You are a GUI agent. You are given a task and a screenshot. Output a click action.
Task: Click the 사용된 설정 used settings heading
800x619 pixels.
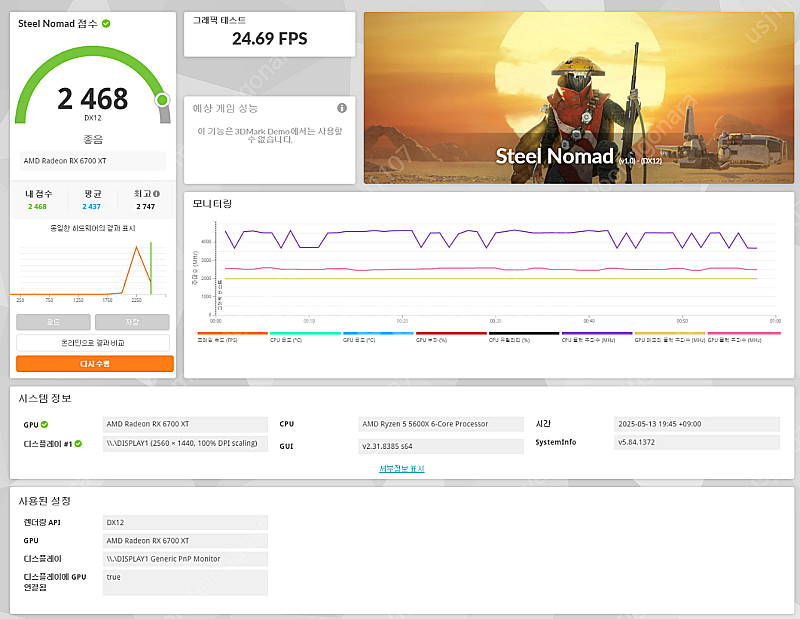45,501
